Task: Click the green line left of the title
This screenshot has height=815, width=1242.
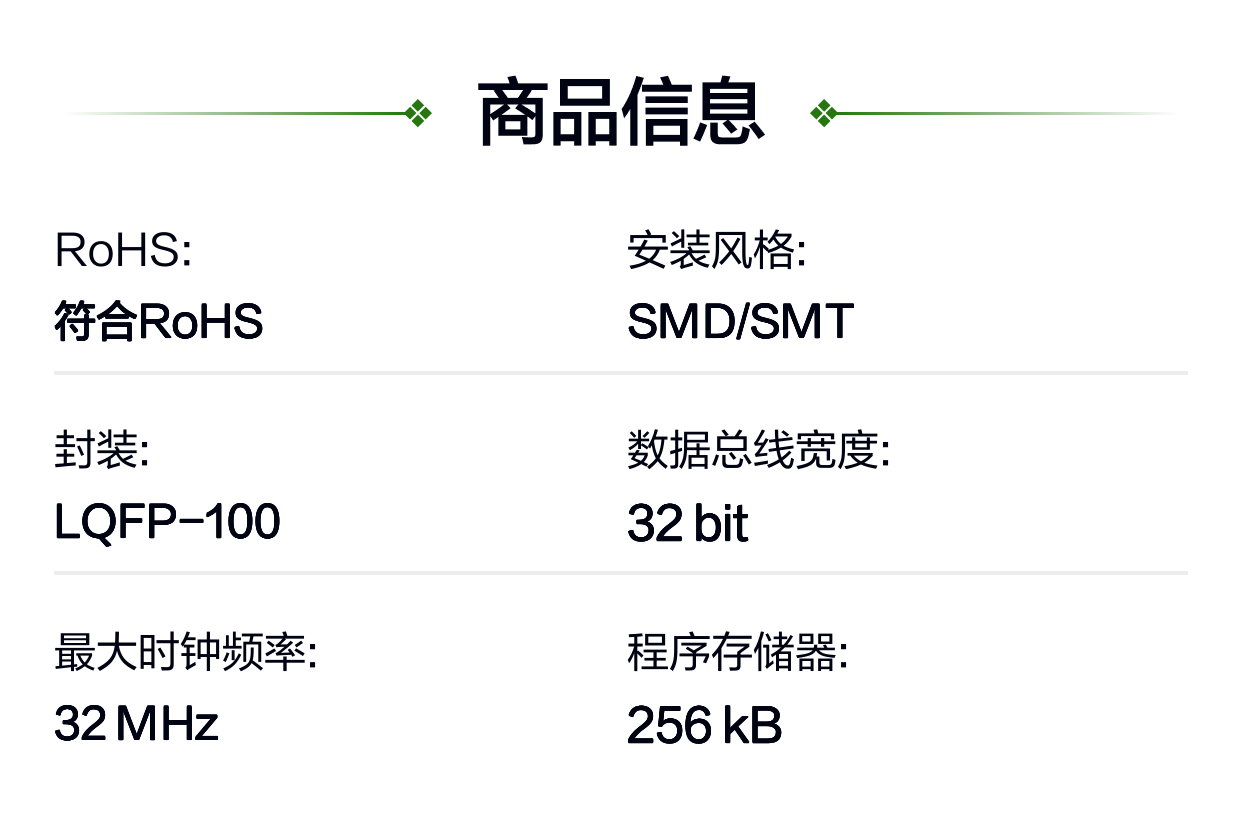Action: point(236,114)
